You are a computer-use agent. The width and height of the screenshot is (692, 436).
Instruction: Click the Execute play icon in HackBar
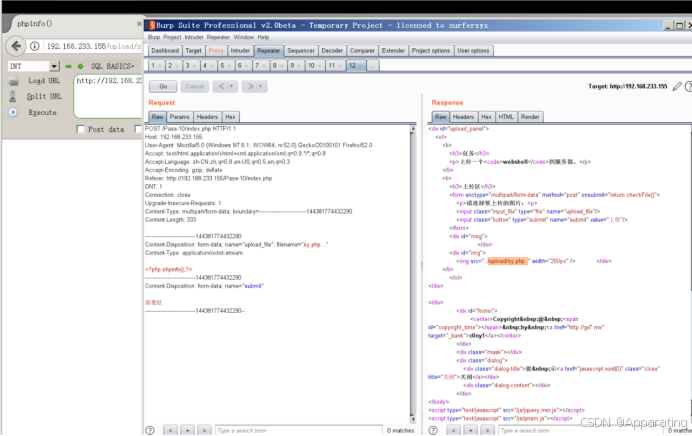pos(13,112)
